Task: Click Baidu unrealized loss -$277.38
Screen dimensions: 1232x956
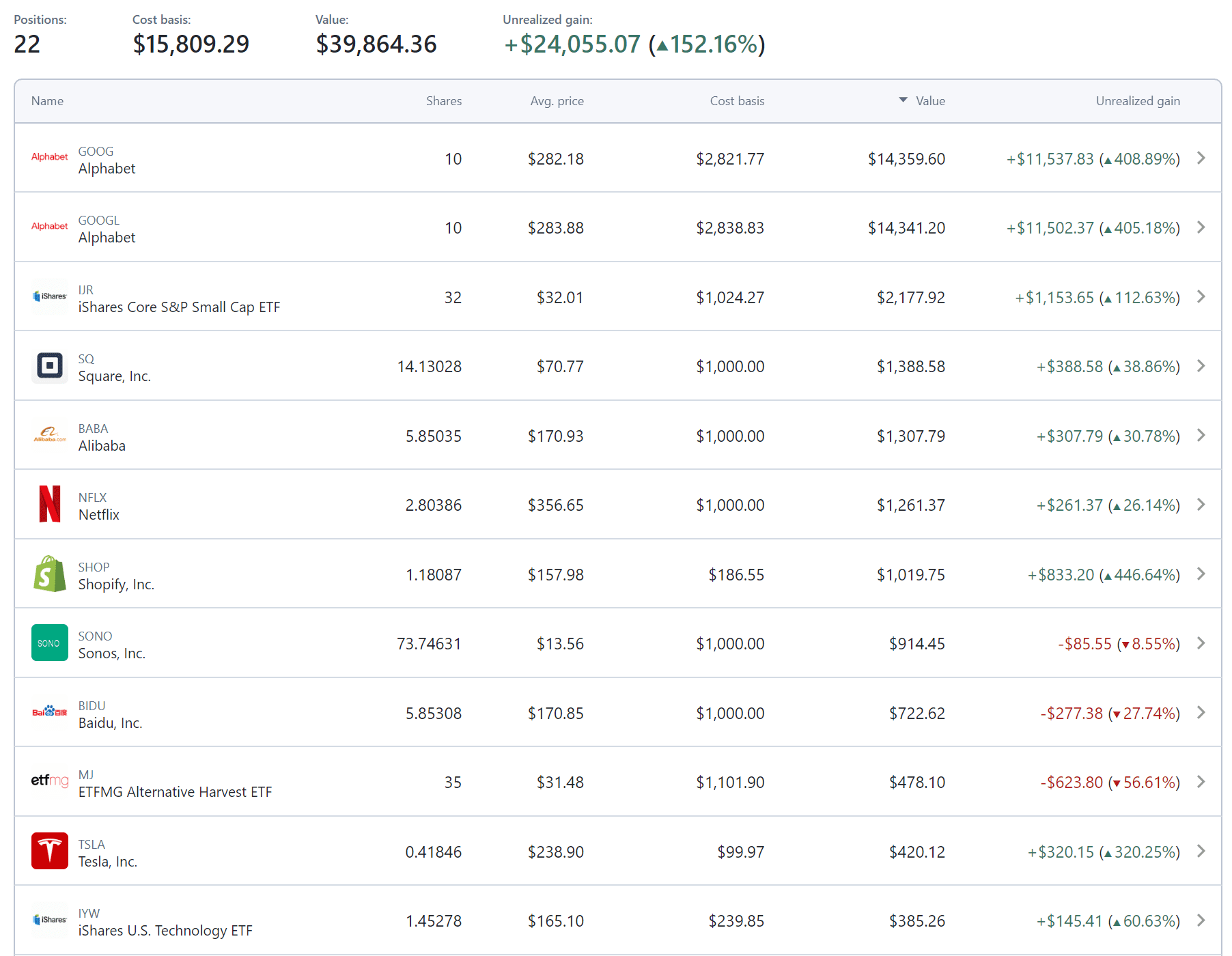Action: 1072,714
